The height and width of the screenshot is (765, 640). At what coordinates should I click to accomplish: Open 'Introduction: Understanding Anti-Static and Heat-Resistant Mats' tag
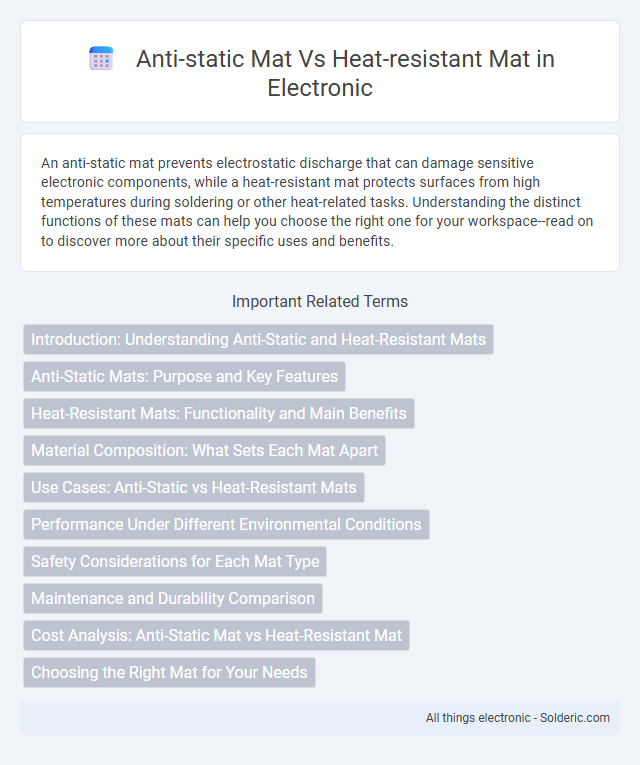pos(259,340)
